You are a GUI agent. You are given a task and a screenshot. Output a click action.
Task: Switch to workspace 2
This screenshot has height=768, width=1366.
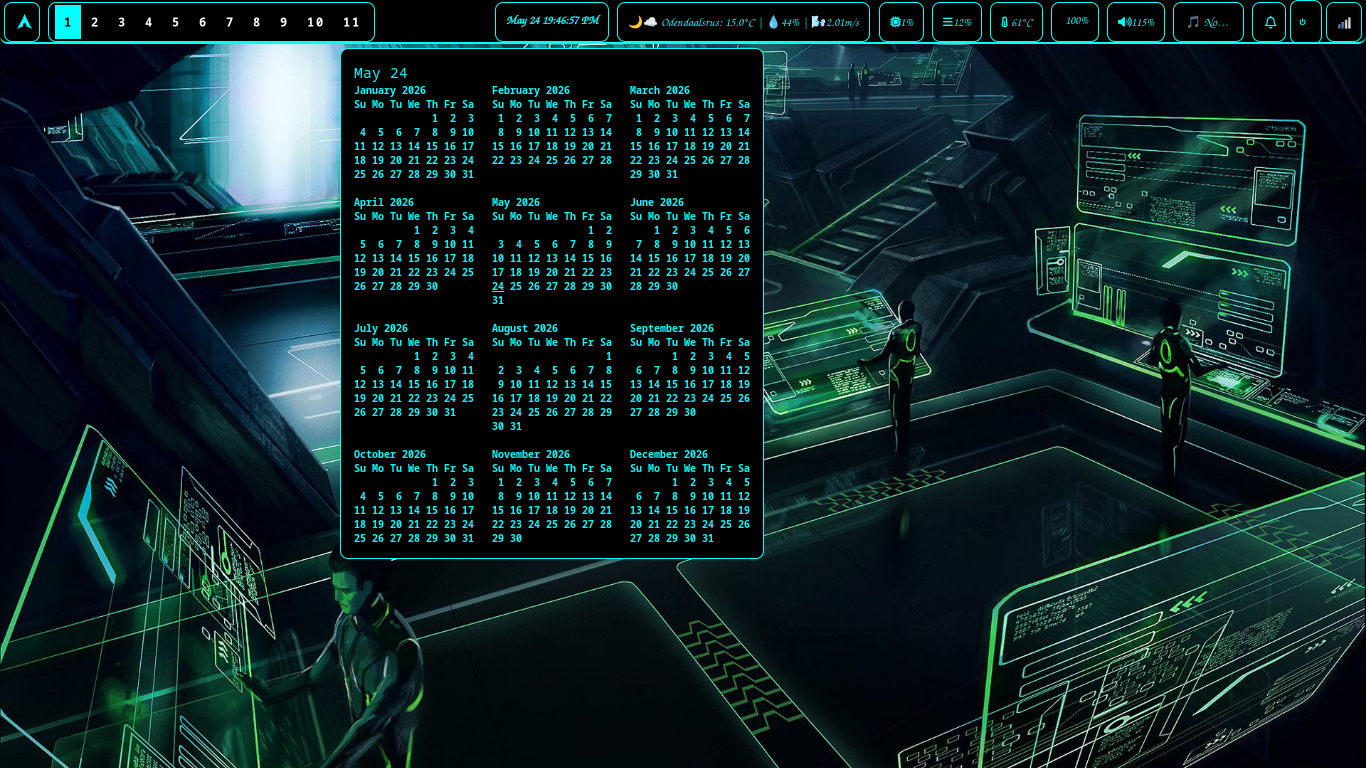(95, 22)
